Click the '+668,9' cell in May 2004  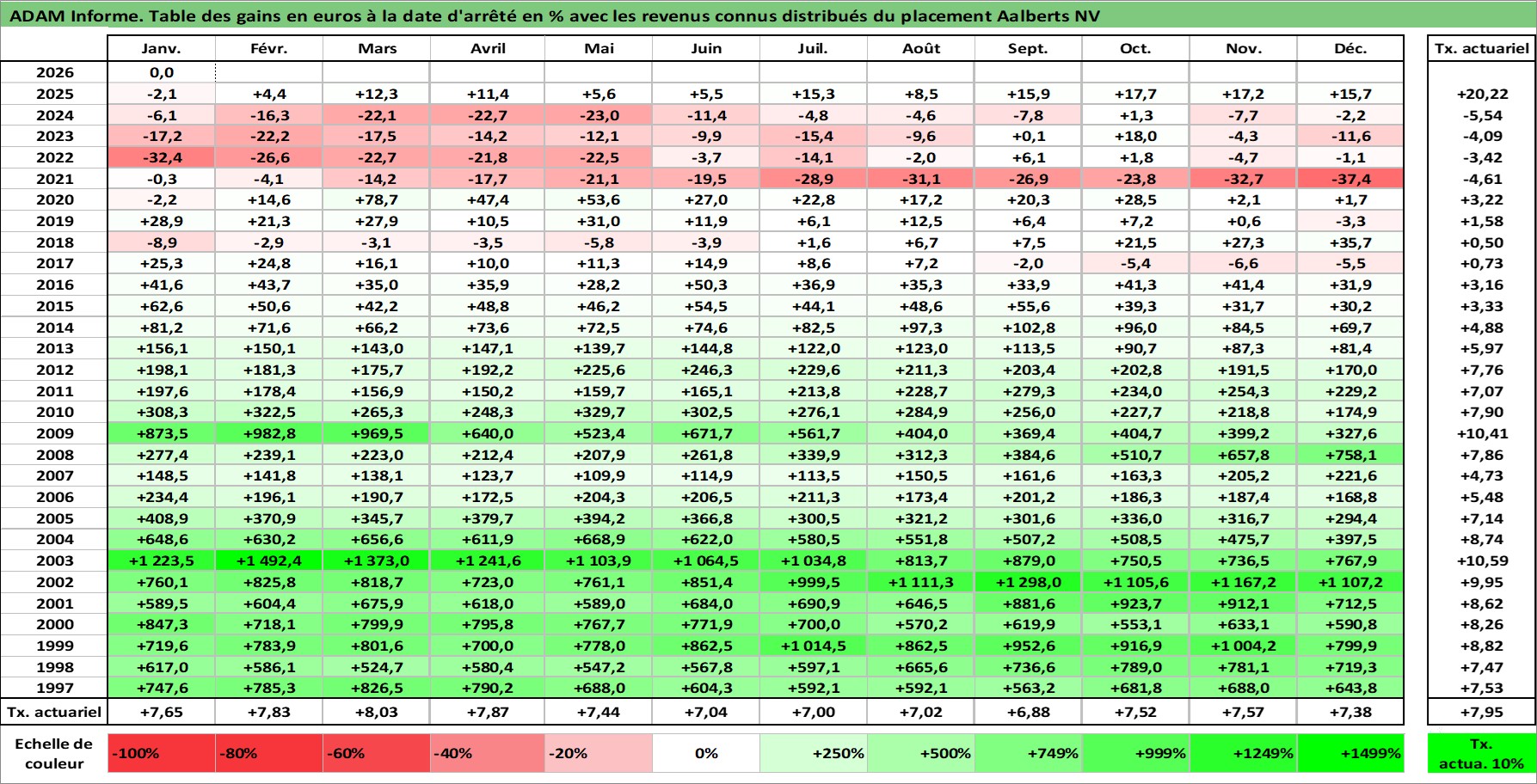click(599, 539)
